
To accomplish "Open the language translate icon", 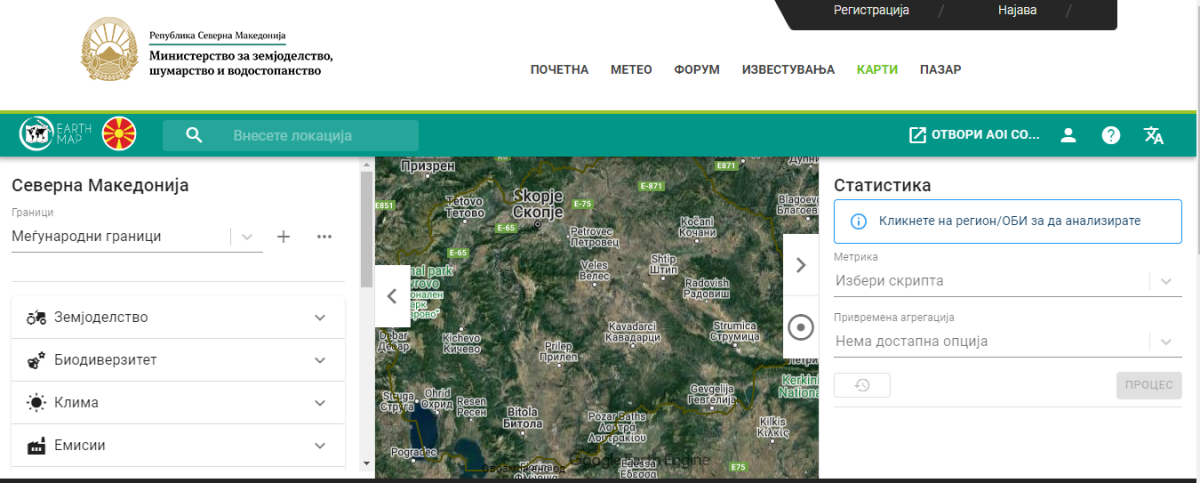I will tap(1154, 135).
